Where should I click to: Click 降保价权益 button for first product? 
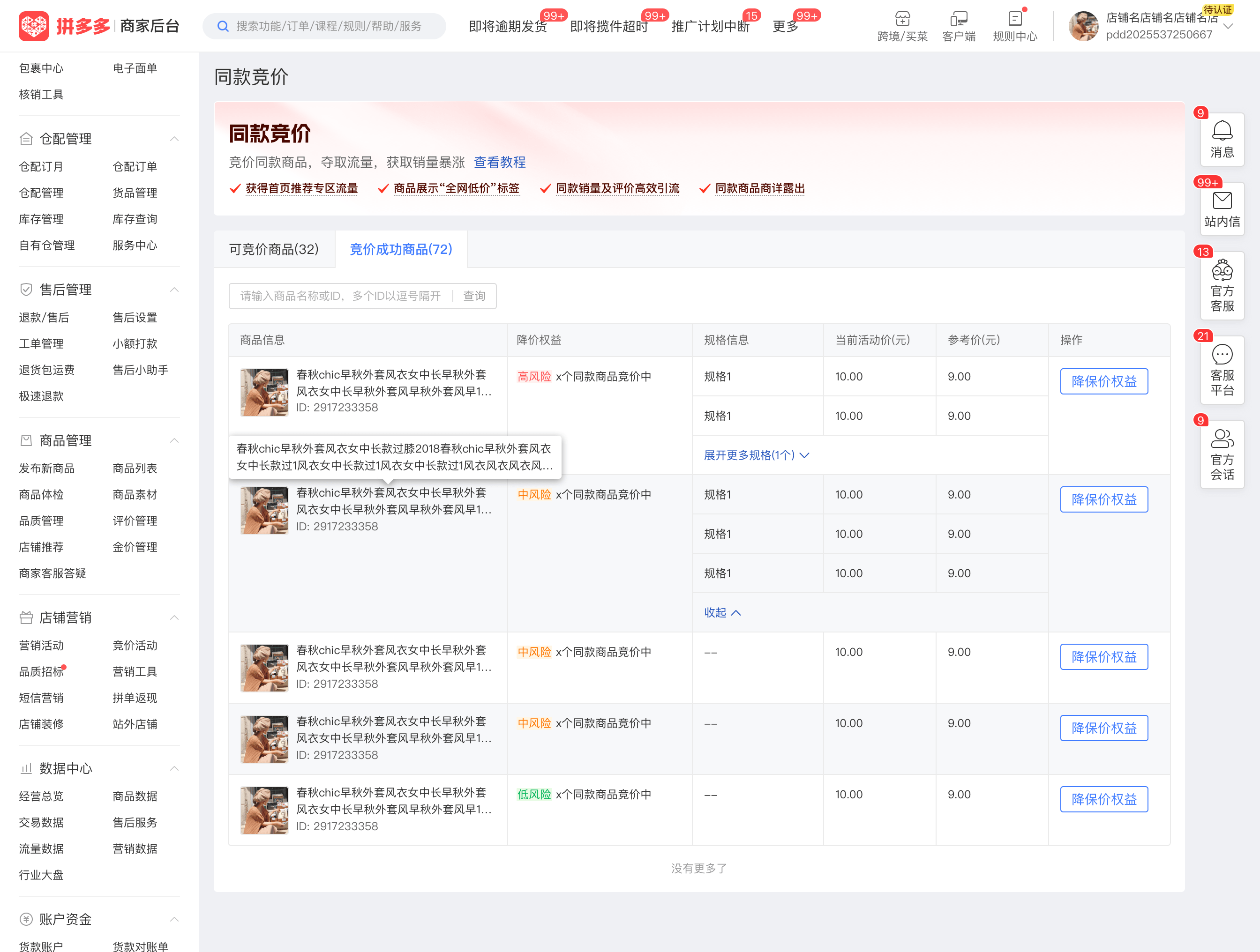click(x=1103, y=381)
